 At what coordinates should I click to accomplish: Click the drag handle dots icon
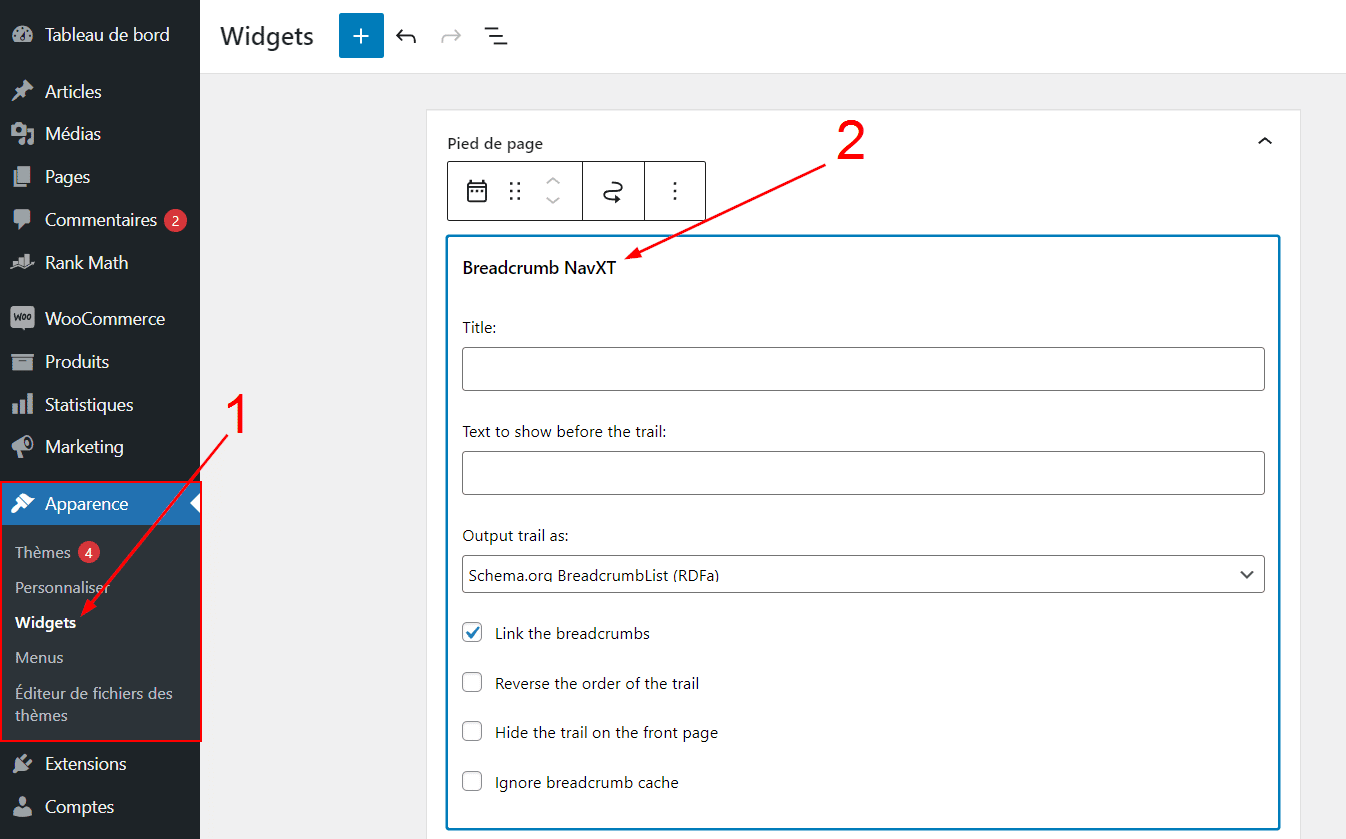(515, 191)
